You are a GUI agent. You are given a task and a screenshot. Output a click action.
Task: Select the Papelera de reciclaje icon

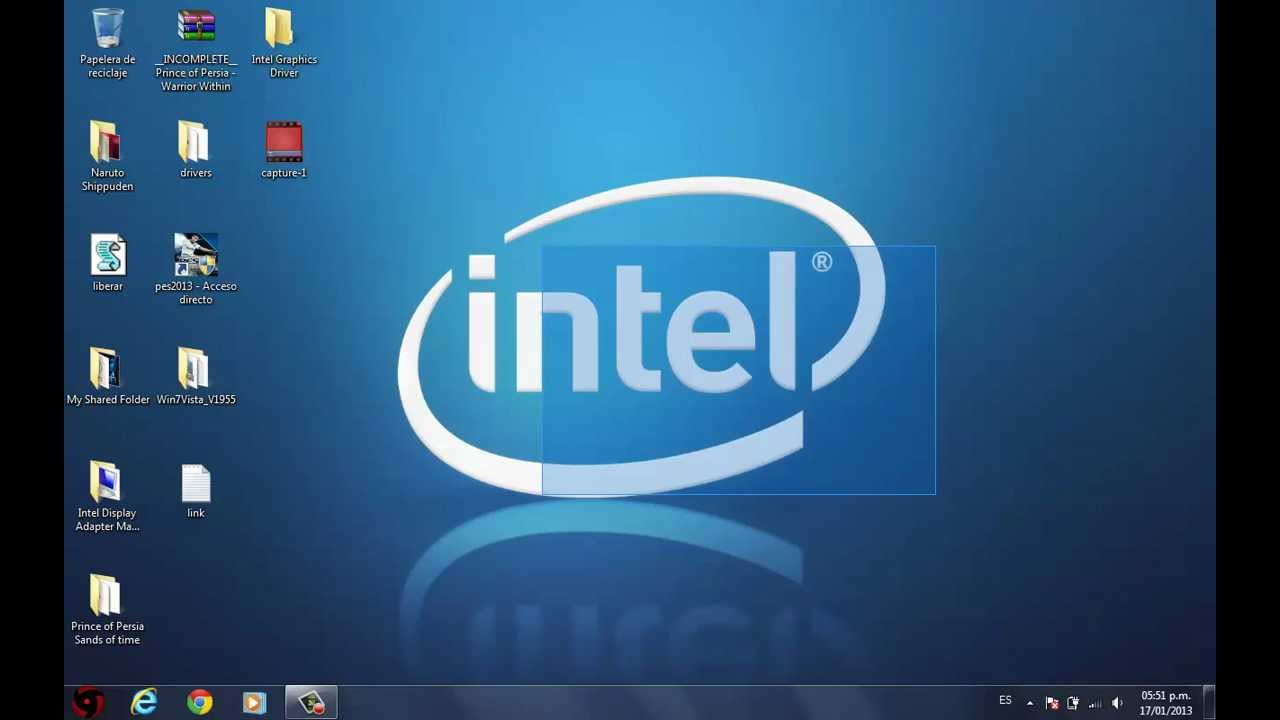coord(107,44)
